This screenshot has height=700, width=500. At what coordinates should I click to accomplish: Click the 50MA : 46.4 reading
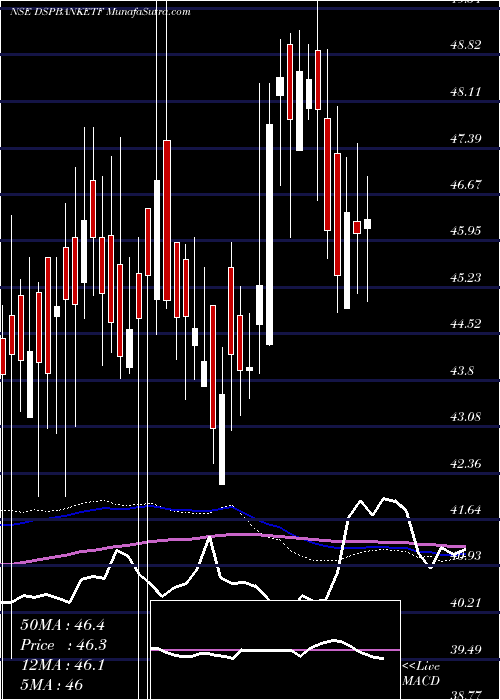pos(62,625)
